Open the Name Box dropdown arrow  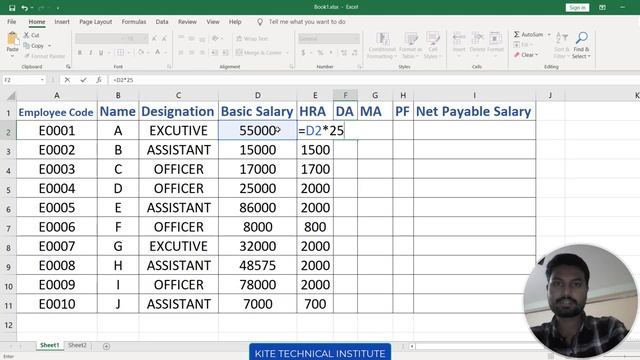(42, 80)
